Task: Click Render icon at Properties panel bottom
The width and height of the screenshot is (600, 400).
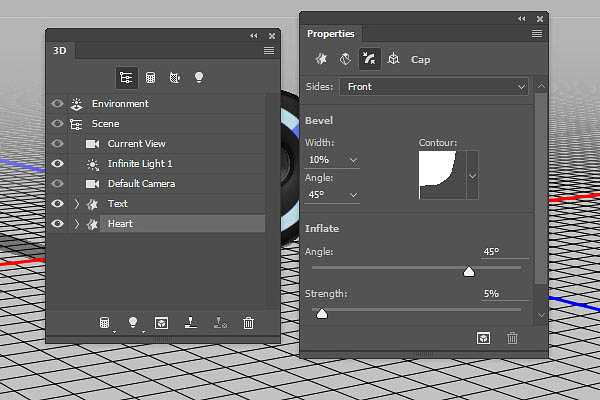Action: pyautogui.click(x=483, y=338)
